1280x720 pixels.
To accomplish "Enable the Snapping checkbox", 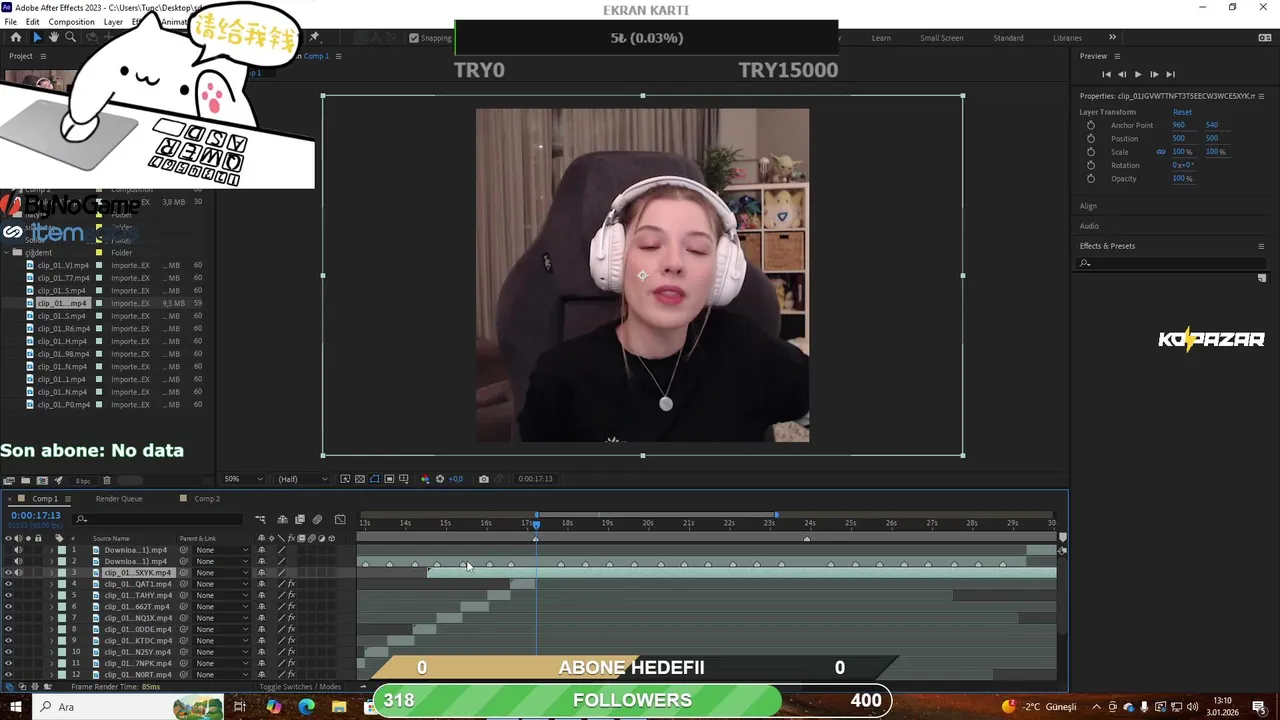I will 414,38.
